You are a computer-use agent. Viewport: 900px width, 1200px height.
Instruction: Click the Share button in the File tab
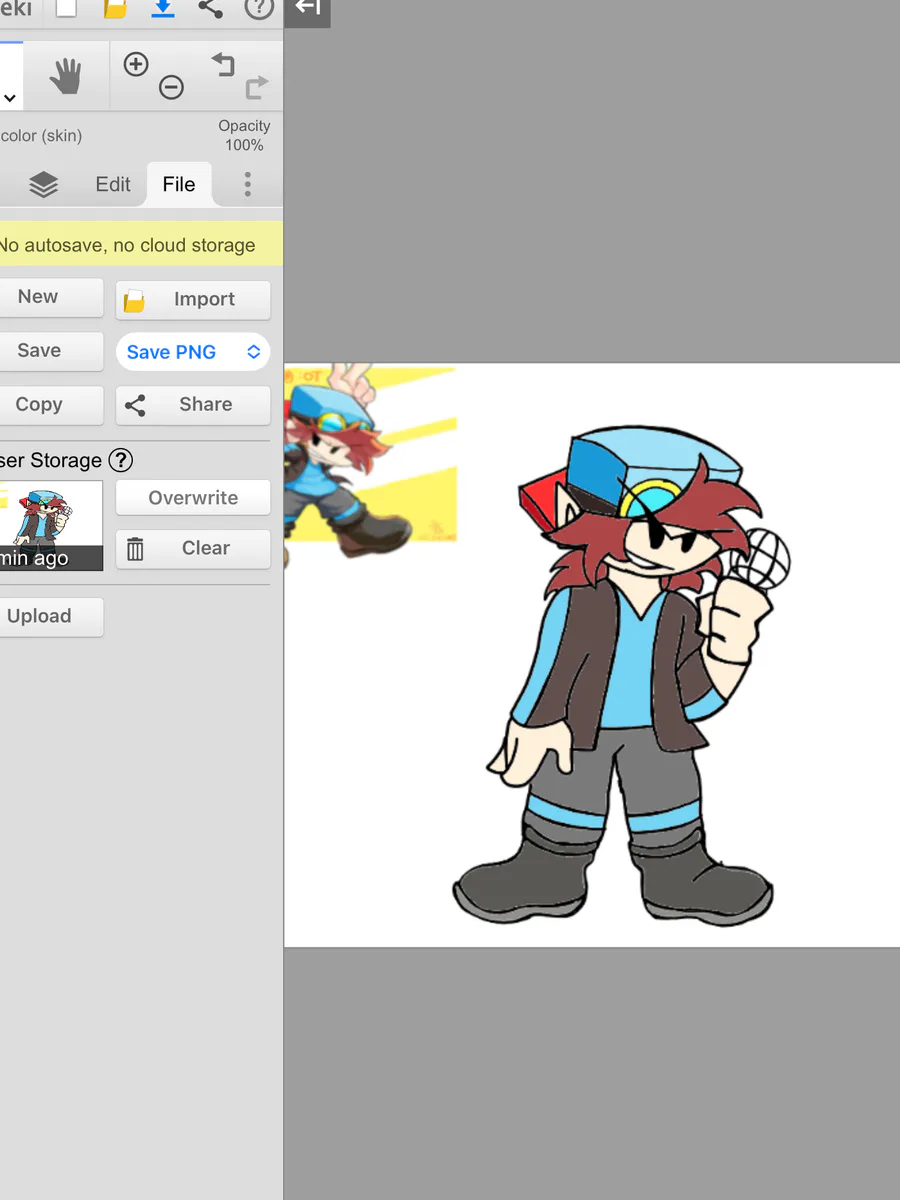(193, 405)
